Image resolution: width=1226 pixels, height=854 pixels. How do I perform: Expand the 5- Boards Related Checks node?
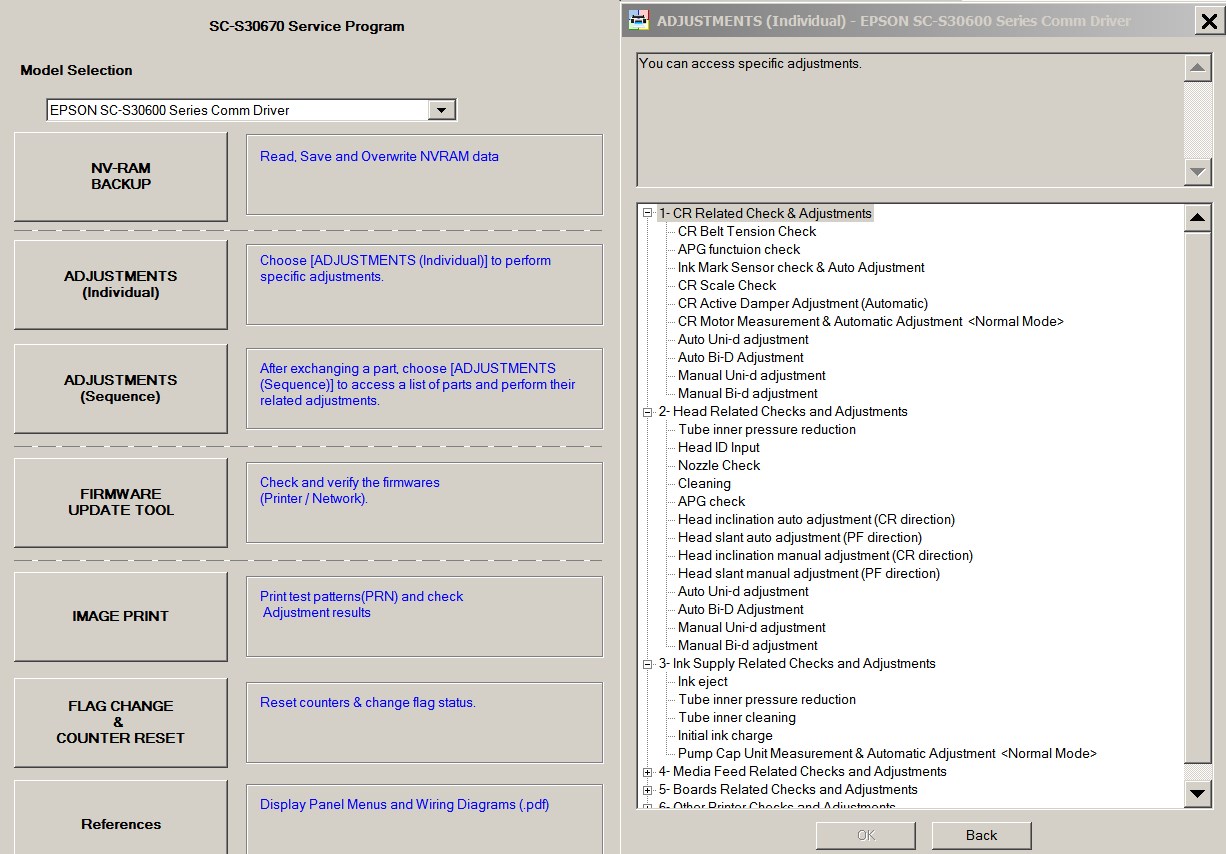pyautogui.click(x=648, y=790)
